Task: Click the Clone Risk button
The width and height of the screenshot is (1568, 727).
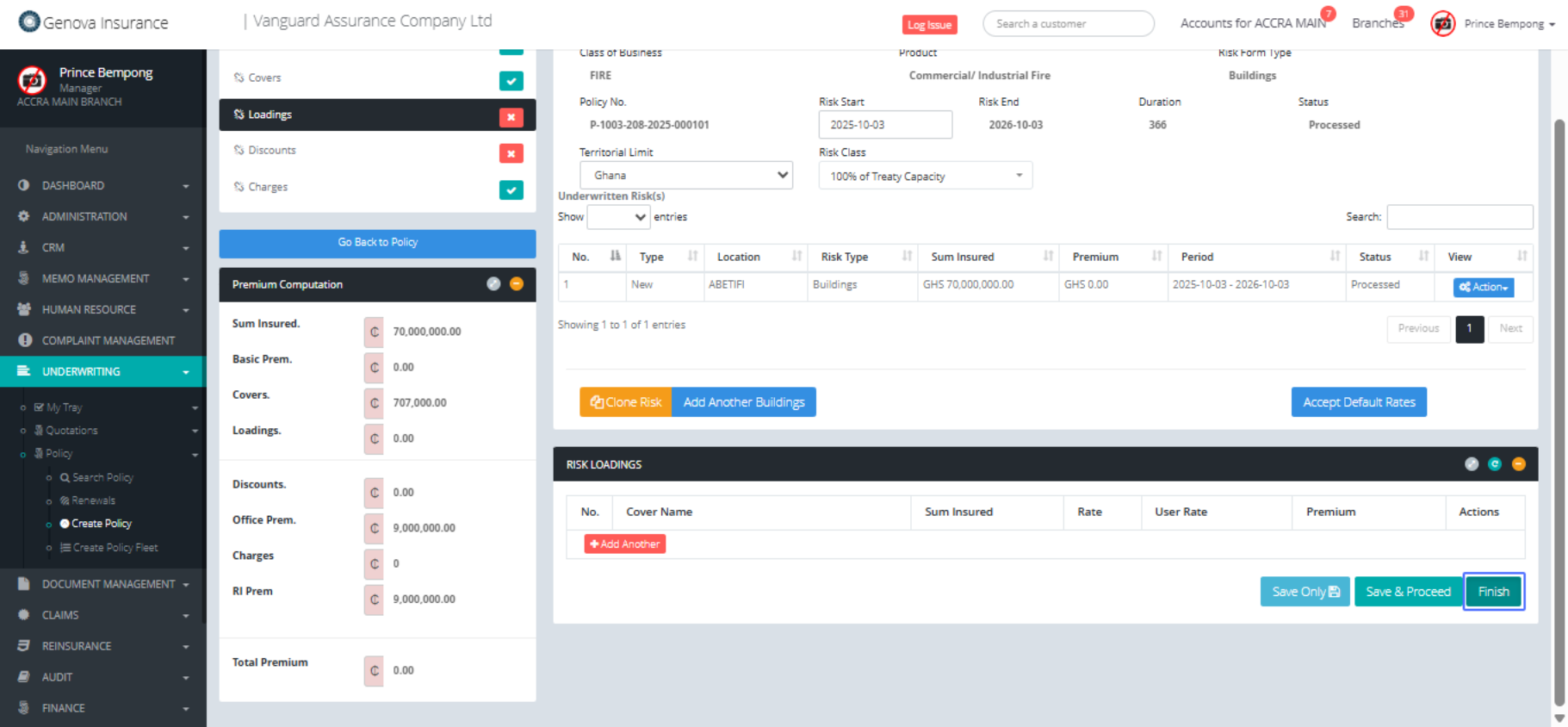Action: pos(625,402)
